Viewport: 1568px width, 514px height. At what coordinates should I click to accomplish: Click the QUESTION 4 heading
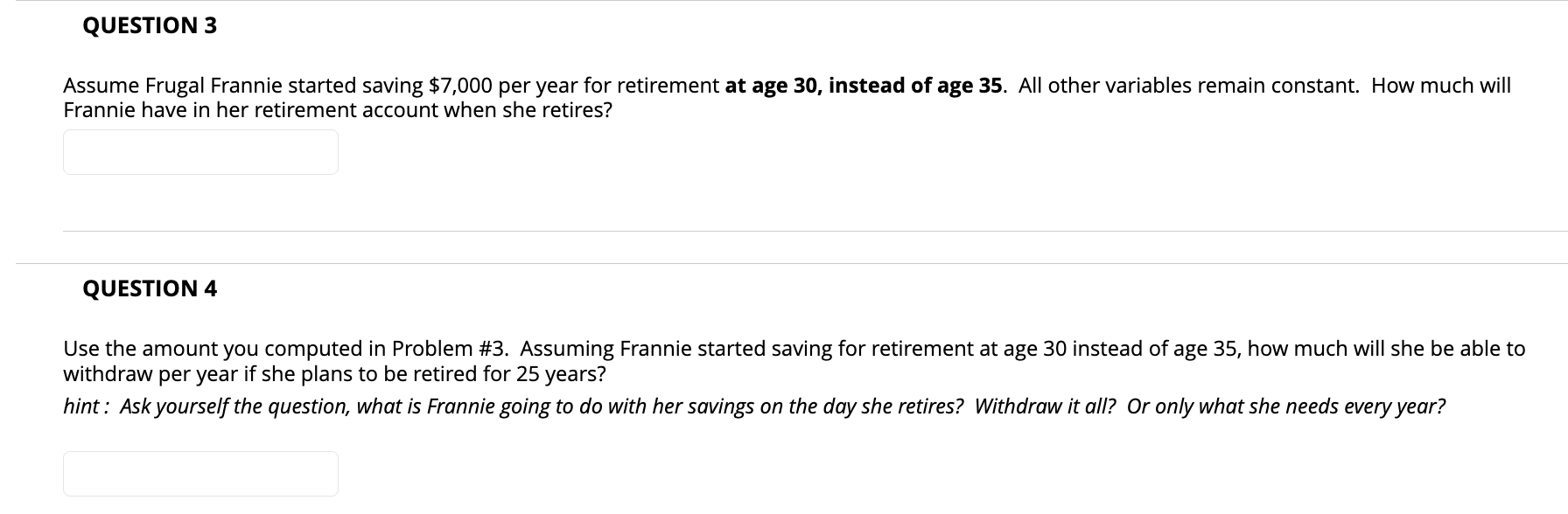(x=150, y=288)
